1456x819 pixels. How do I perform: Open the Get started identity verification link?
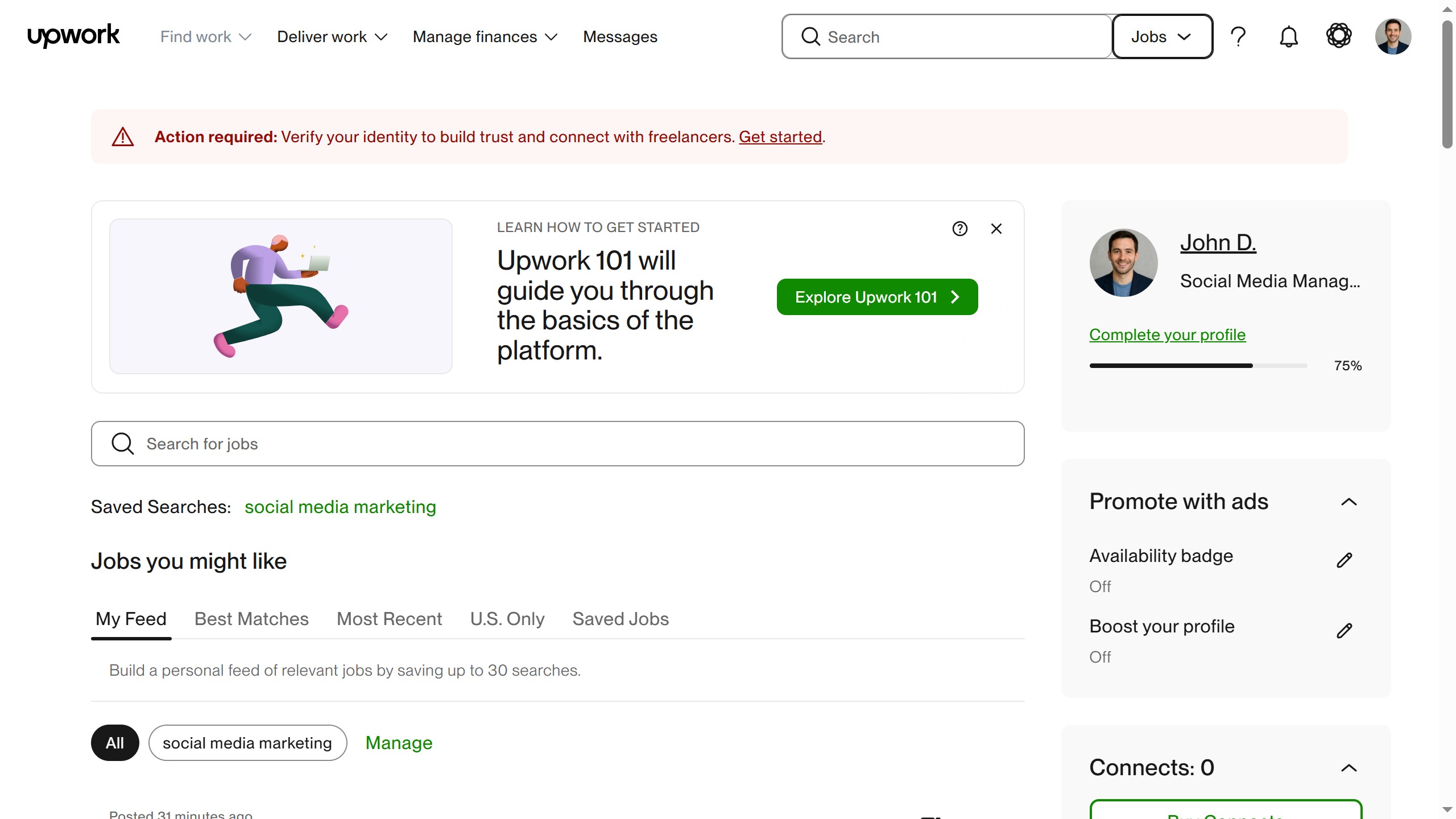point(780,136)
